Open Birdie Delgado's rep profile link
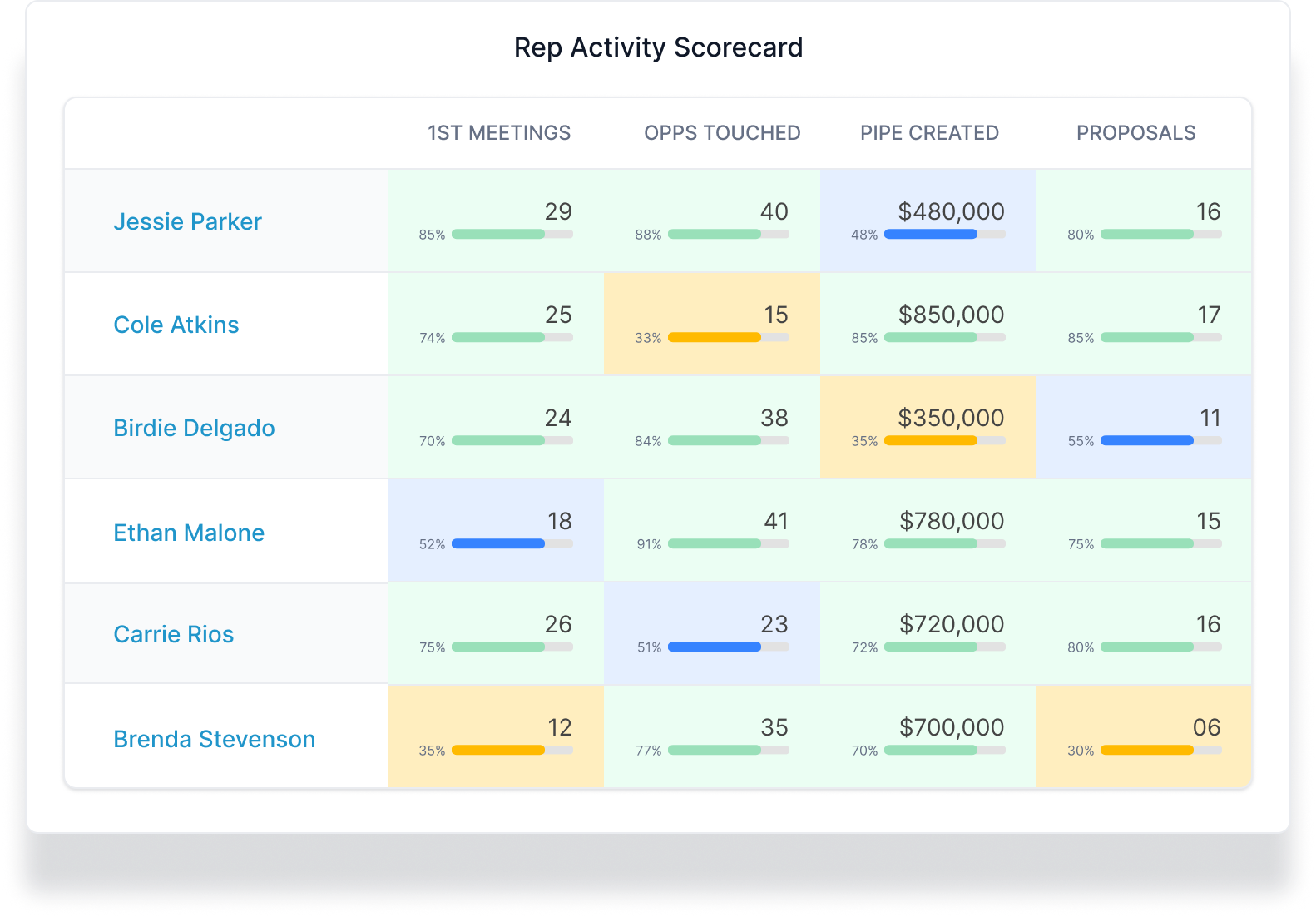 point(194,428)
